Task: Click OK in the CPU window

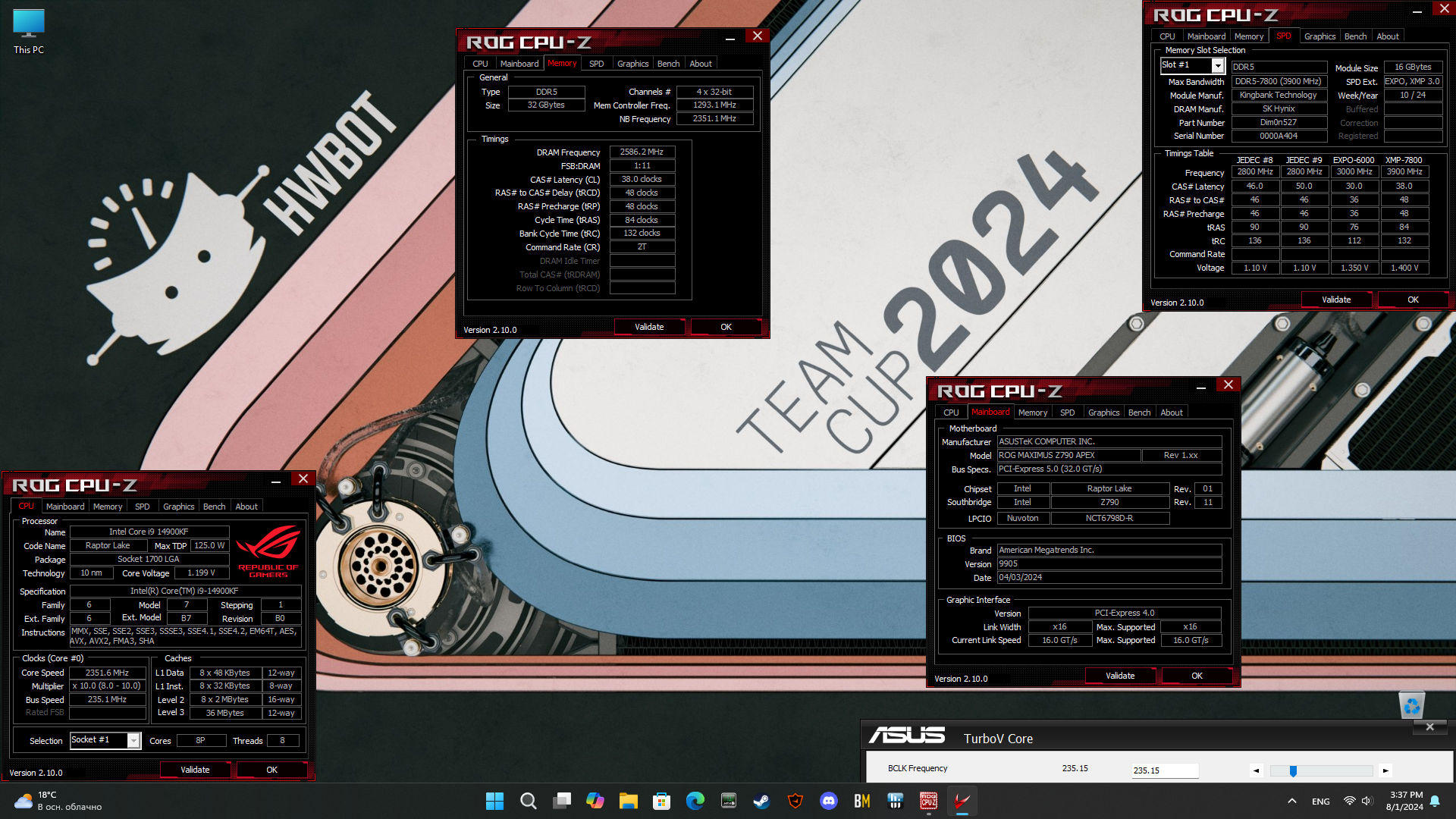Action: pos(271,770)
